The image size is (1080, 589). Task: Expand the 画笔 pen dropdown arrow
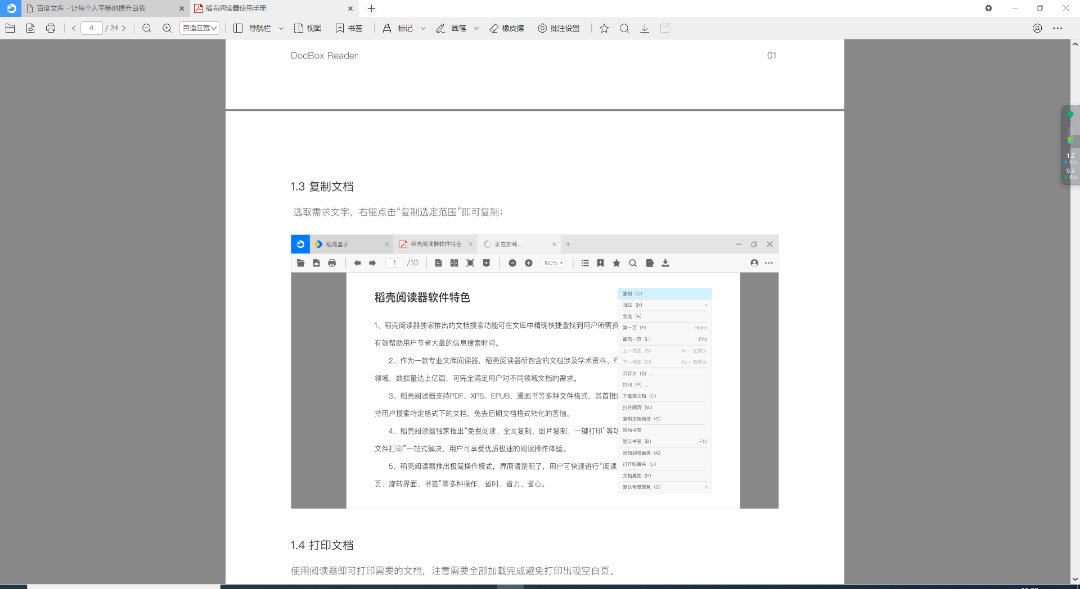pyautogui.click(x=476, y=28)
